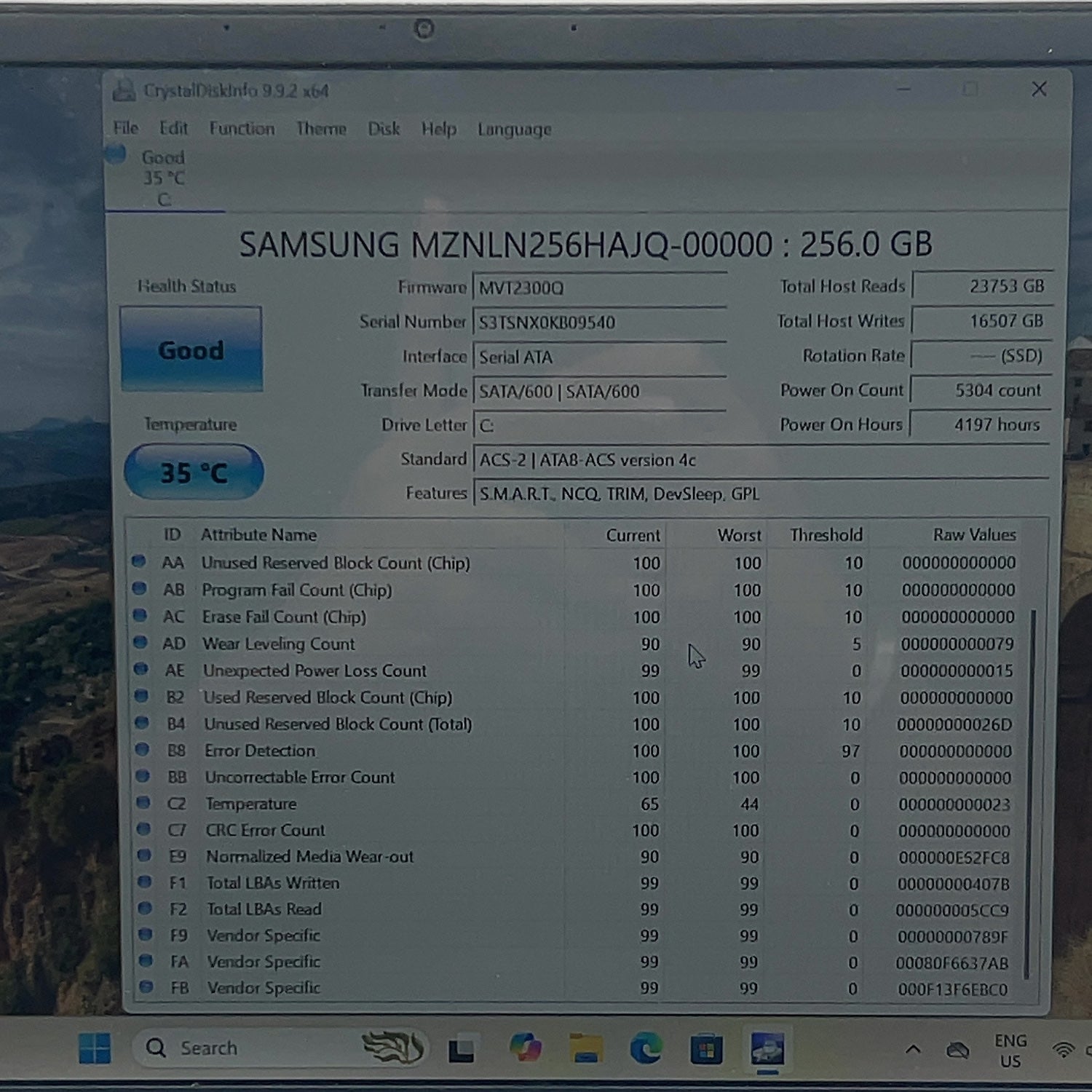Click the Good health status button
The width and height of the screenshot is (1092, 1092).
(191, 349)
